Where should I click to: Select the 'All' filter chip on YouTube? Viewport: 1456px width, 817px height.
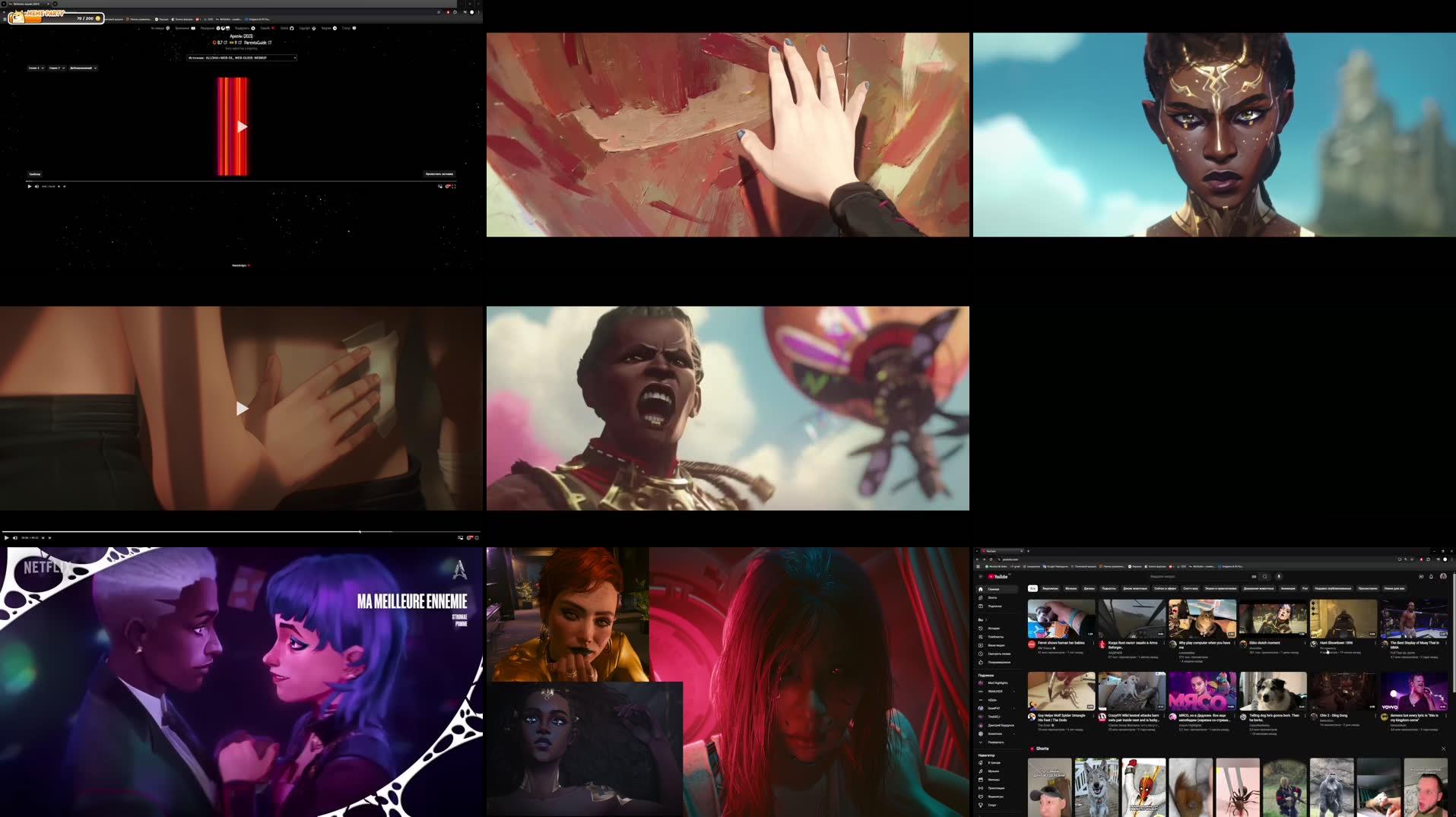coord(1033,588)
